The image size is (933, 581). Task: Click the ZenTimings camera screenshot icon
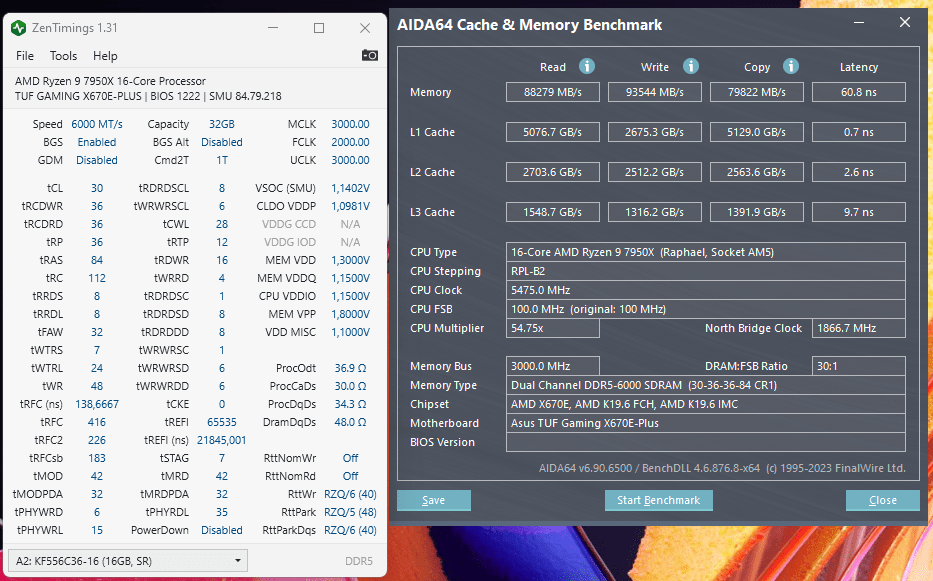coord(370,55)
